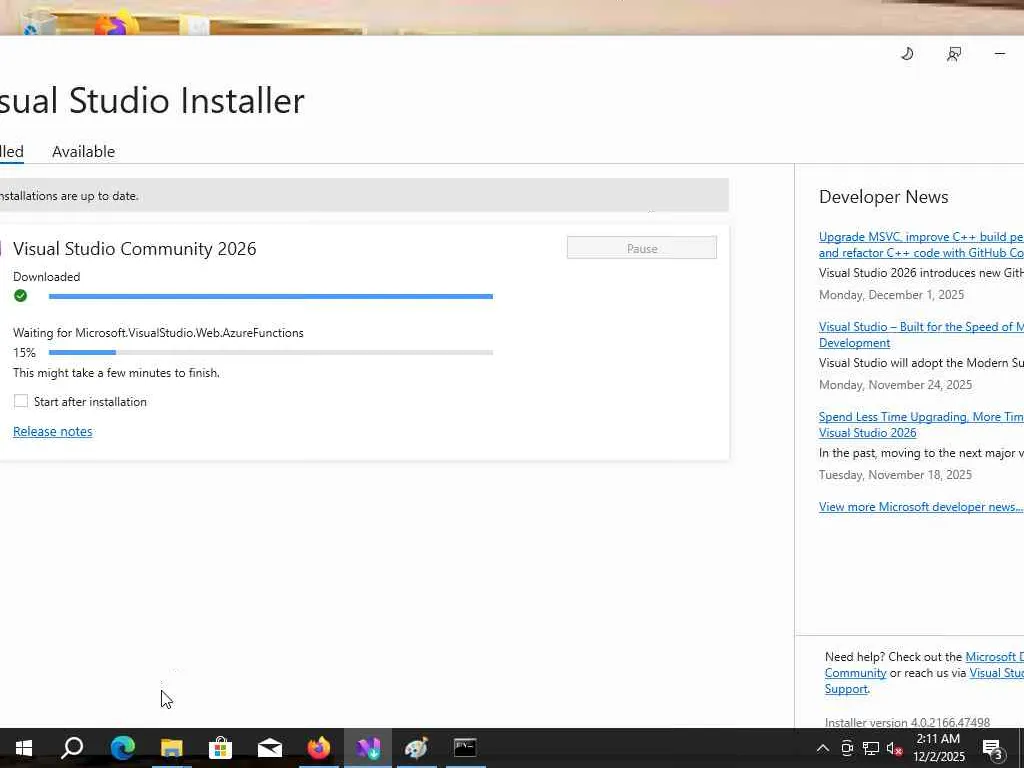Viewport: 1024px width, 768px height.
Task: Open Microsoft Store from taskbar
Action: tap(221, 748)
